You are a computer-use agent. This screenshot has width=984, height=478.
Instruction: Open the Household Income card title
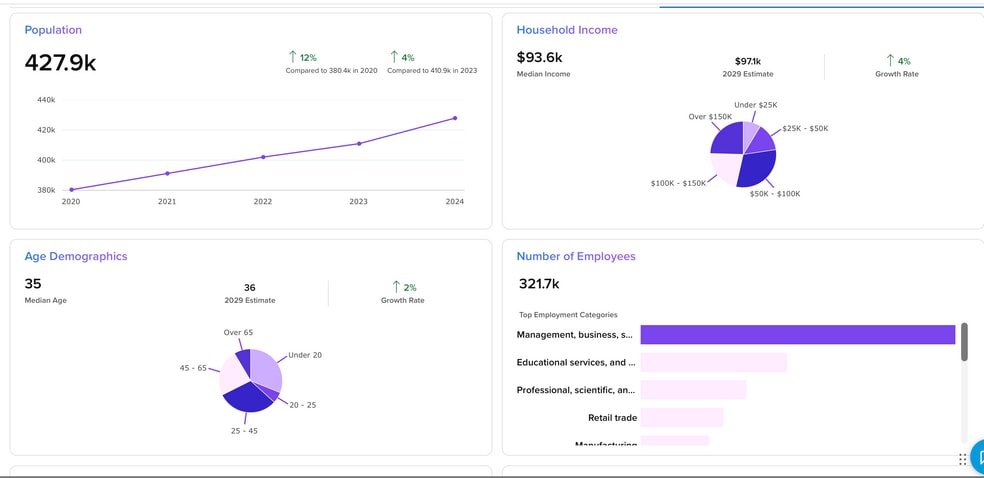click(566, 30)
